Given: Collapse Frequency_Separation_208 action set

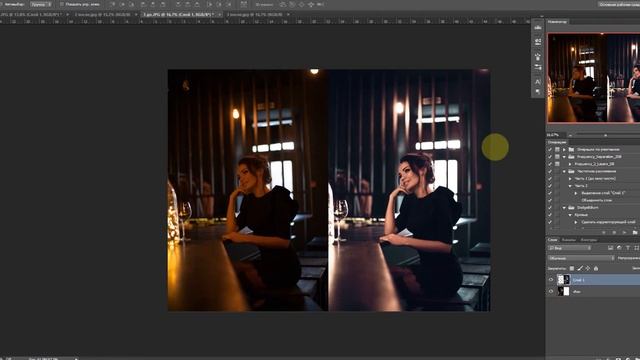Looking at the screenshot, I should point(564,157).
